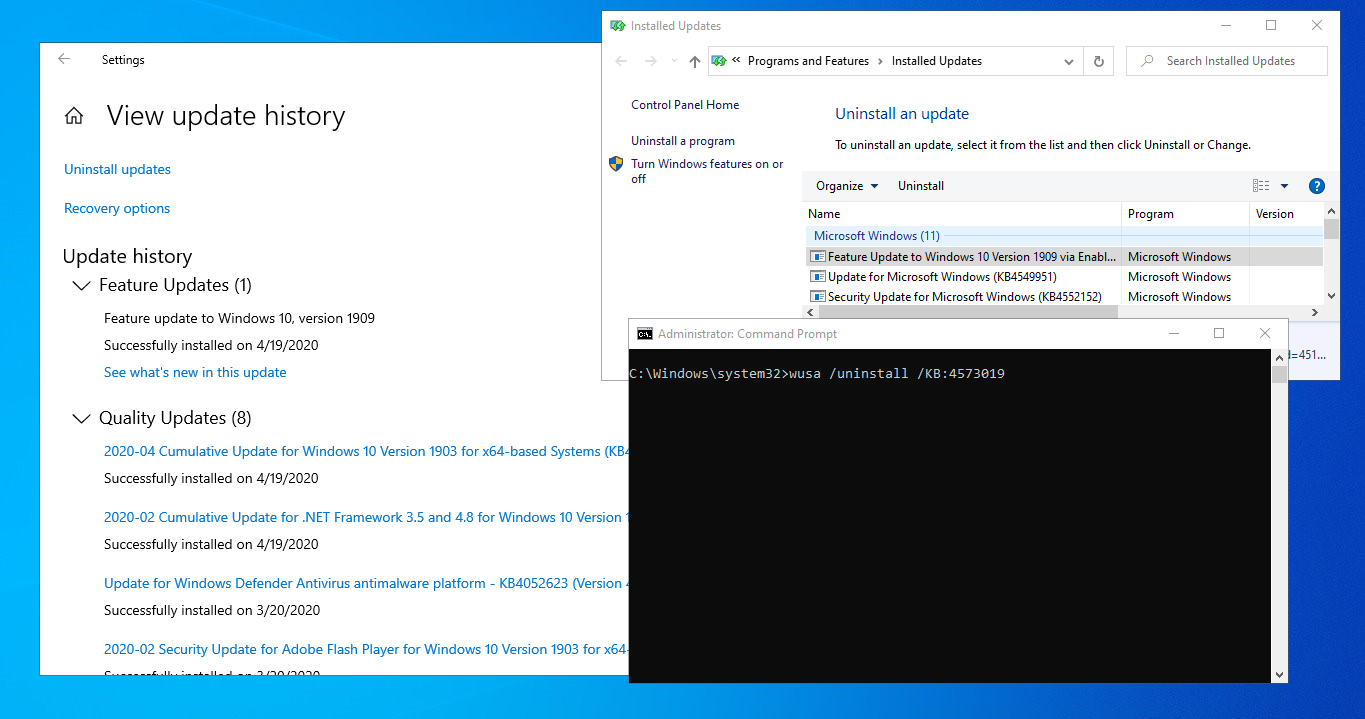
Task: Collapse the Feature Updates (1) section
Action: pos(82,286)
